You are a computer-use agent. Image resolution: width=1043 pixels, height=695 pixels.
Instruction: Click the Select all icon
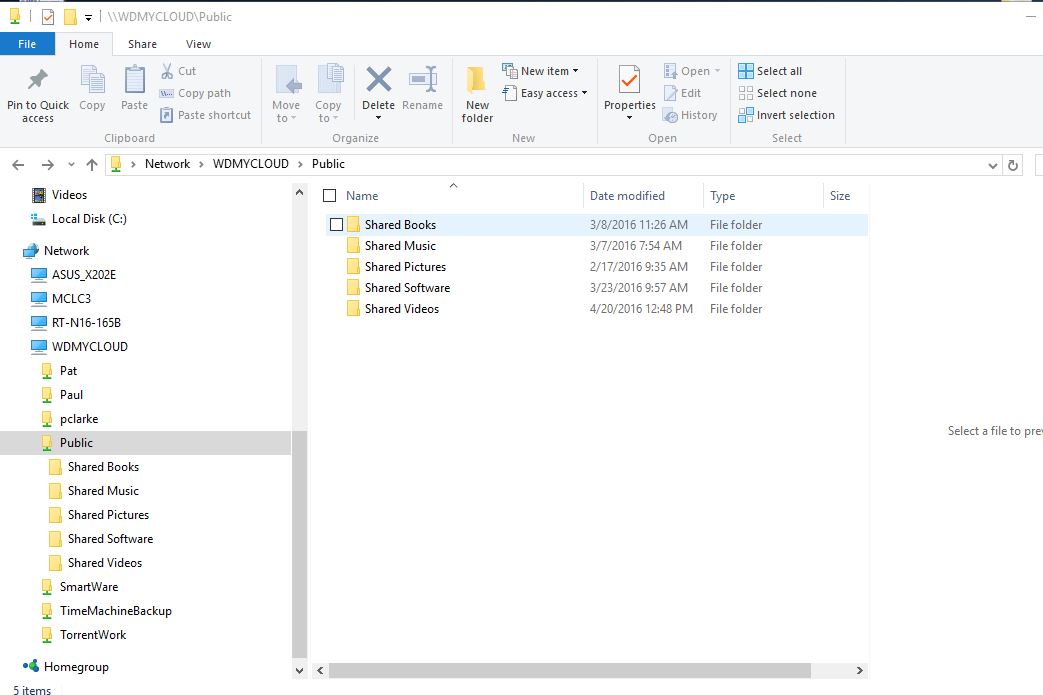coord(746,71)
